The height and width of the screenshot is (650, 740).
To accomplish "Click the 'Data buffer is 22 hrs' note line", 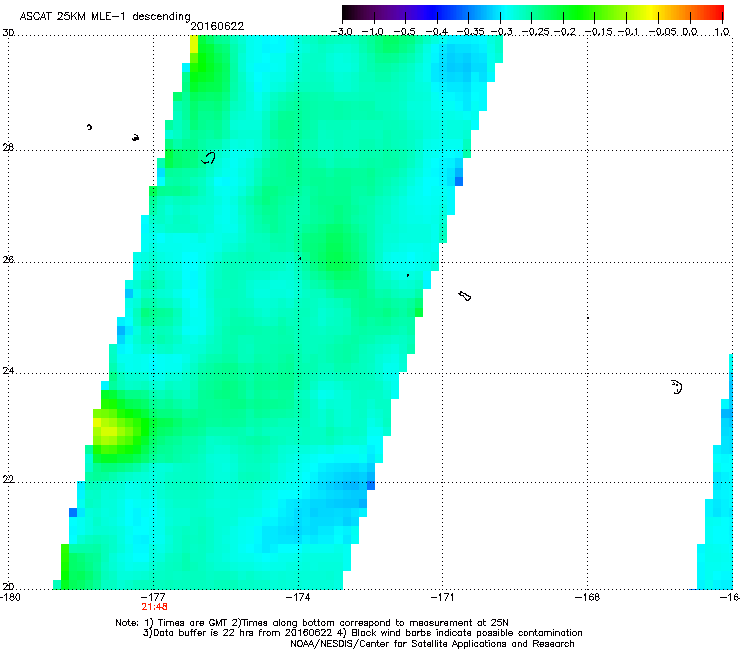I will [362, 633].
